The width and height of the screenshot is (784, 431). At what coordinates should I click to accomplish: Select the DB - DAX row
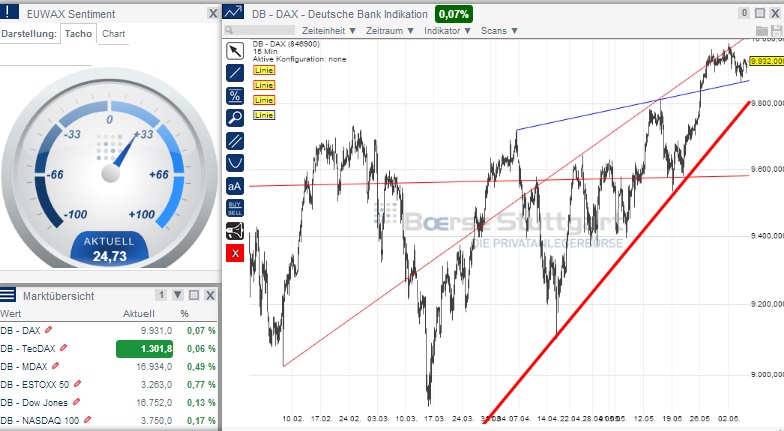(108, 330)
